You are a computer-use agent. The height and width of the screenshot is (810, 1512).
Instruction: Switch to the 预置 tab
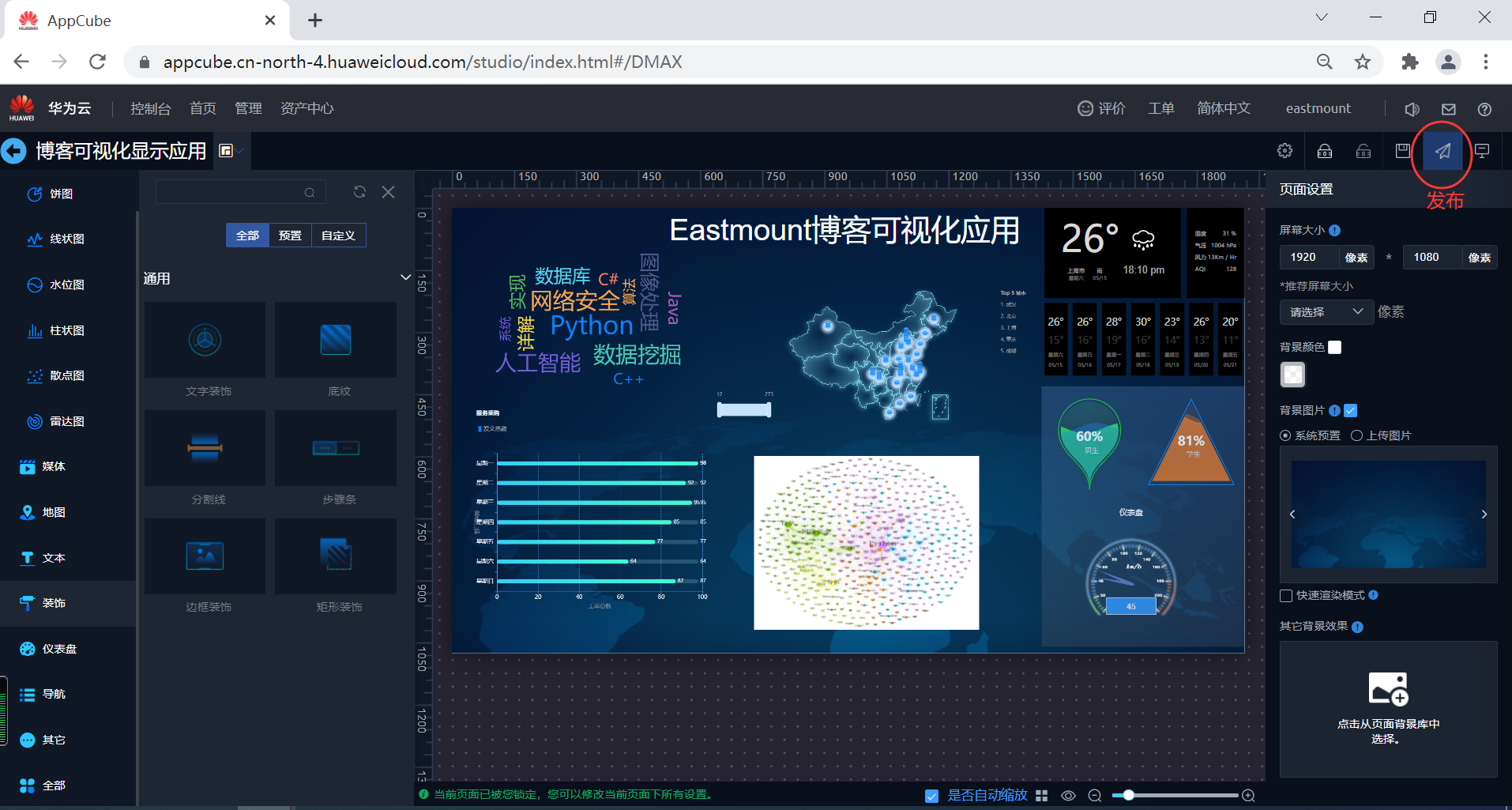pyautogui.click(x=290, y=235)
